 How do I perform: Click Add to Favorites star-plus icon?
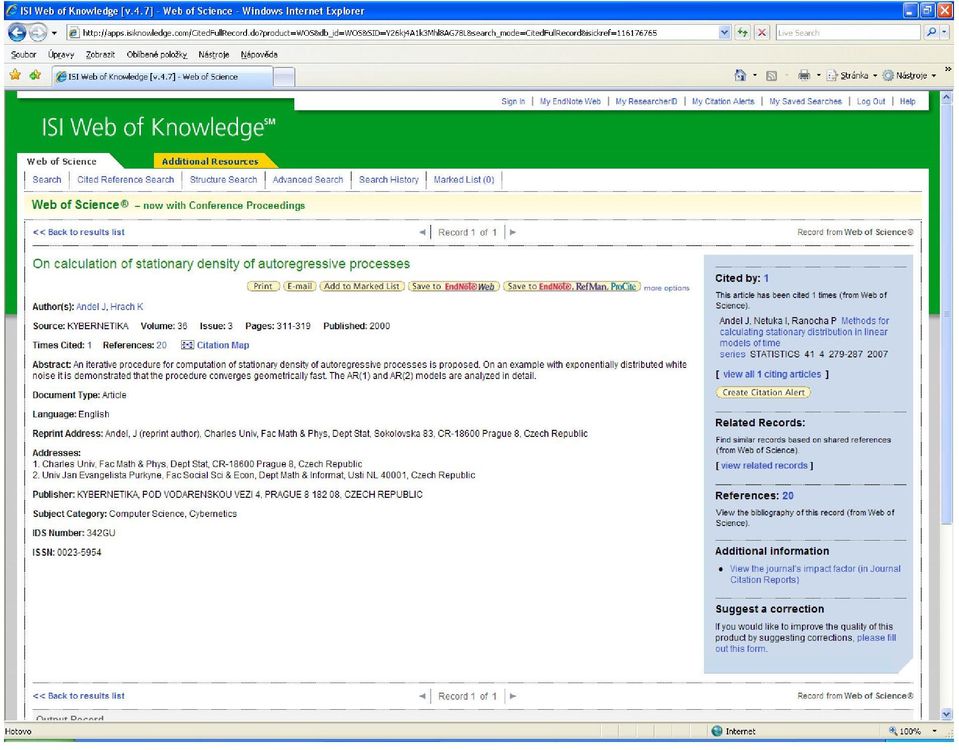click(35, 75)
